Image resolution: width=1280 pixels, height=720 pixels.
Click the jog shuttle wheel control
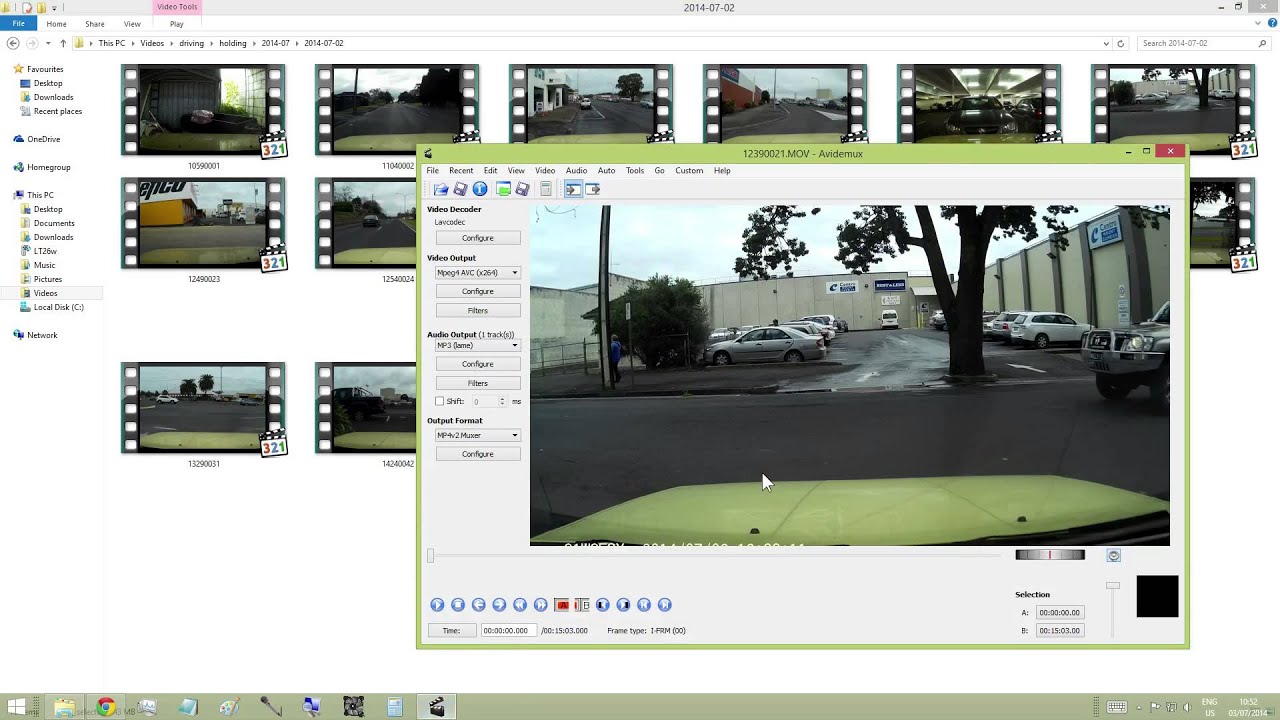[x=1050, y=555]
